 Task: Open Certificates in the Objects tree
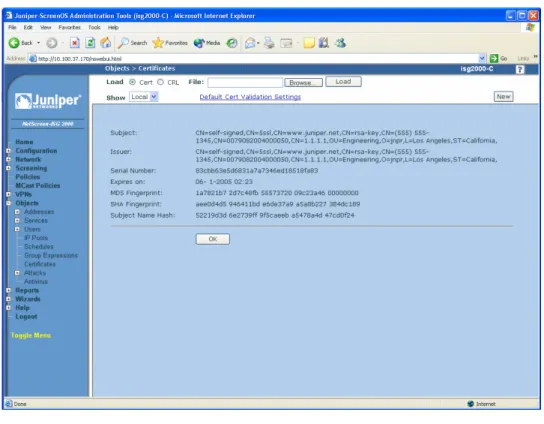(x=40, y=264)
